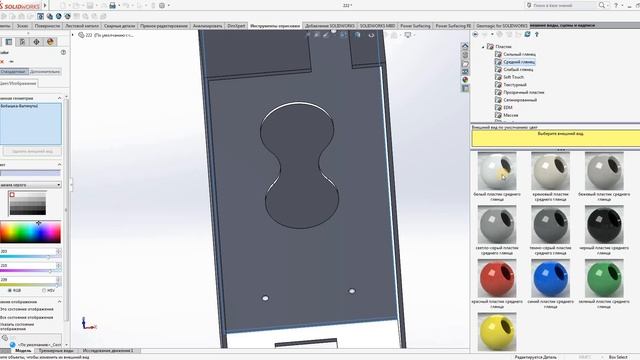This screenshot has height=360, width=640.
Task: Select the HSV radio button
Action: point(44,290)
